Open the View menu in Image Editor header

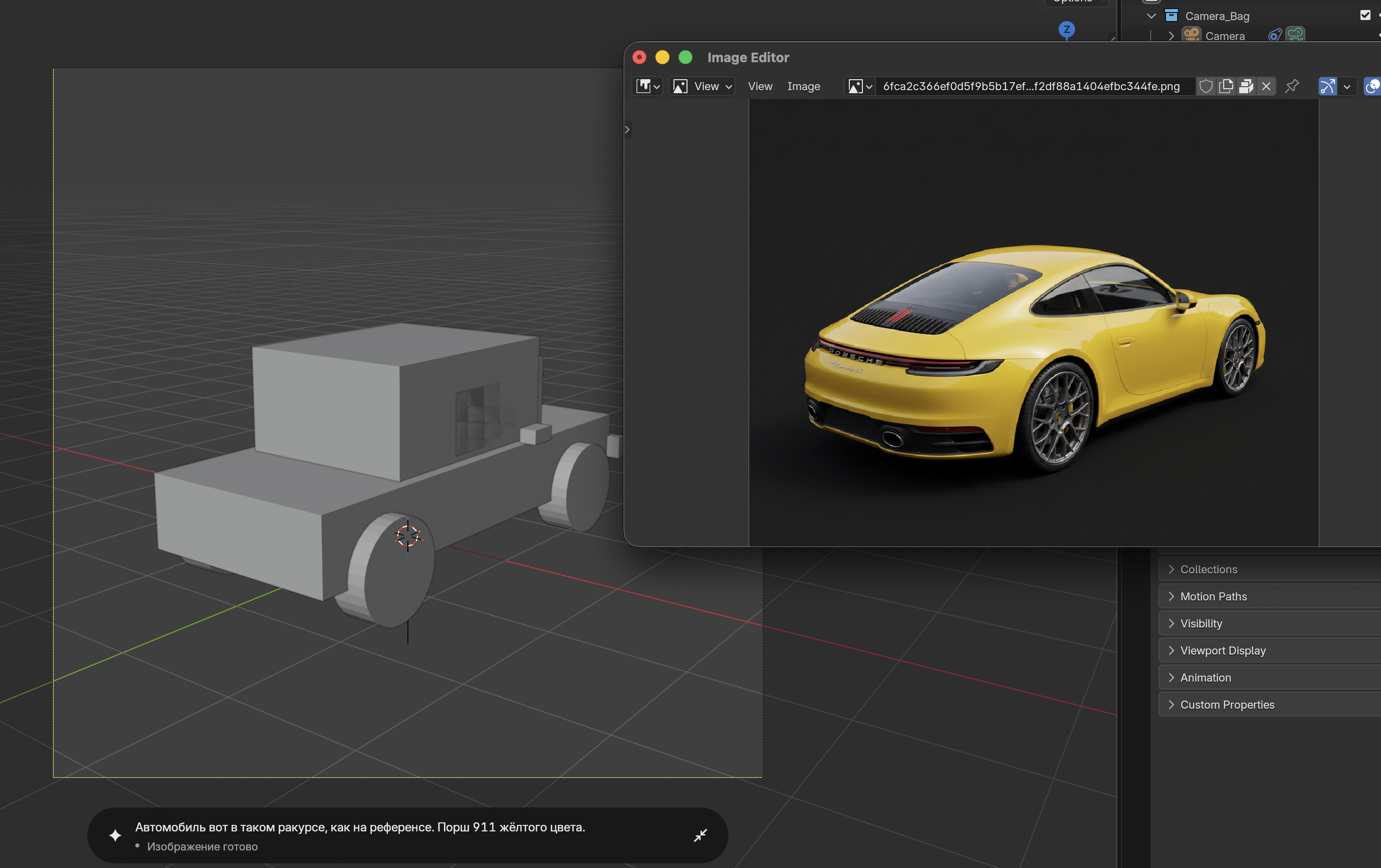coord(760,86)
